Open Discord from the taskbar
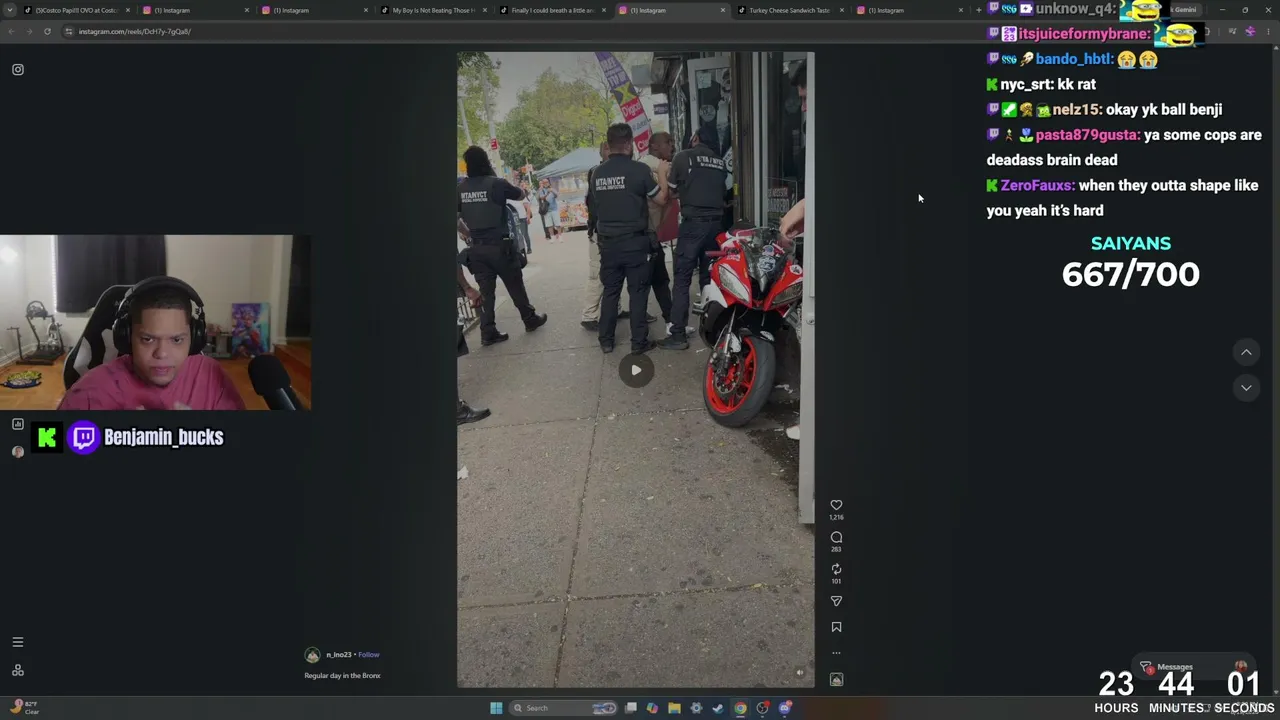The height and width of the screenshot is (720, 1280). [x=785, y=708]
